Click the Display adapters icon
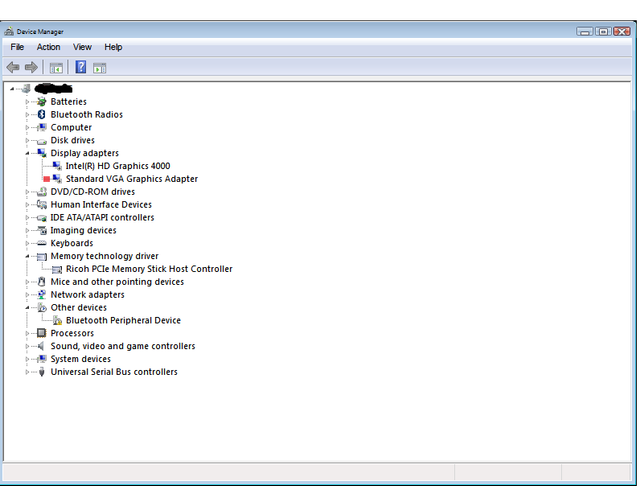 point(42,153)
